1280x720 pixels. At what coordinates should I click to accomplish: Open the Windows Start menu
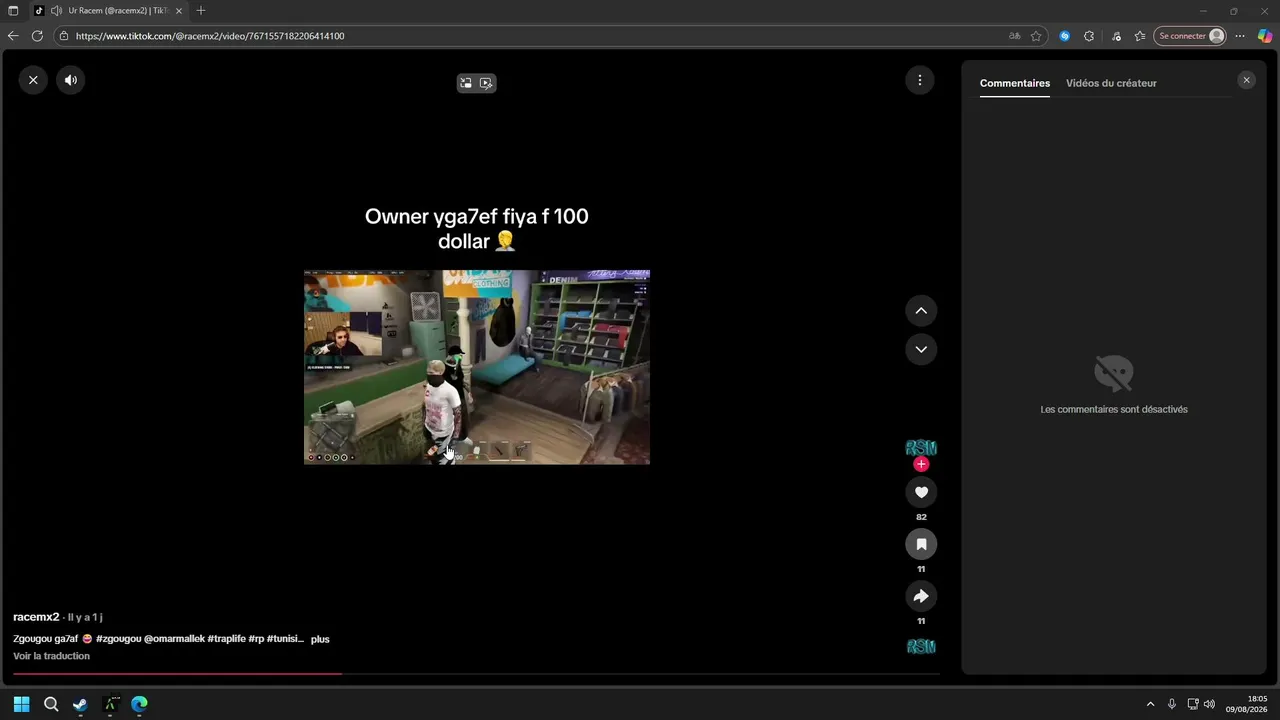(22, 704)
